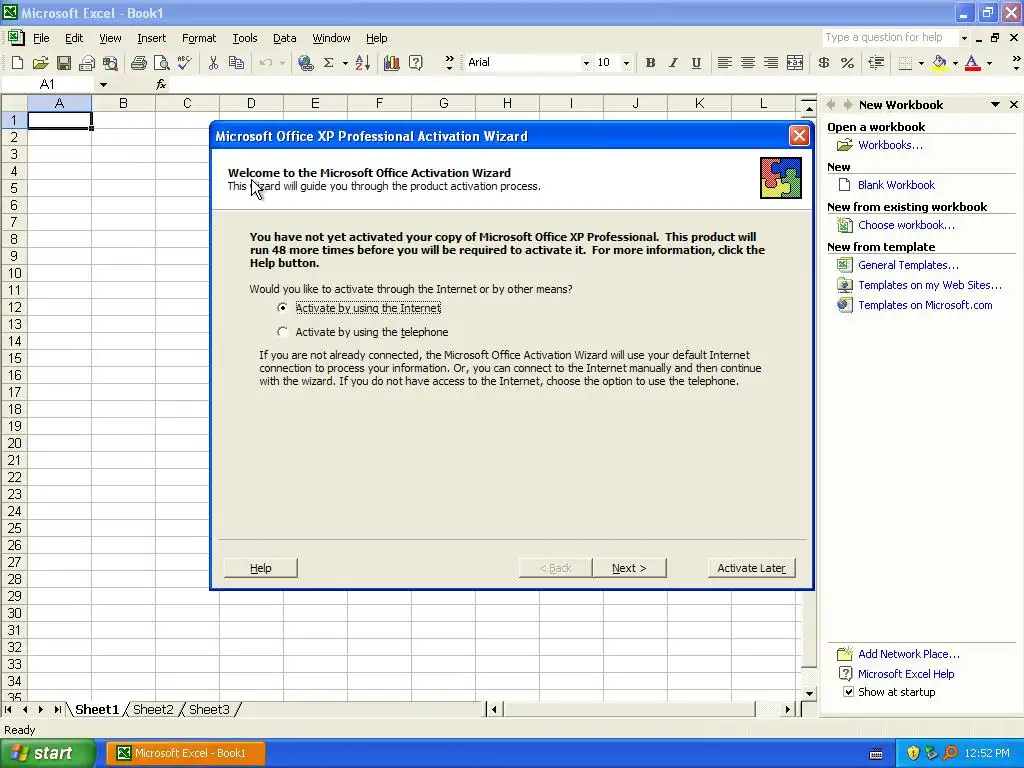Viewport: 1024px width, 768px height.
Task: Select Activate by using the telephone
Action: tap(283, 332)
